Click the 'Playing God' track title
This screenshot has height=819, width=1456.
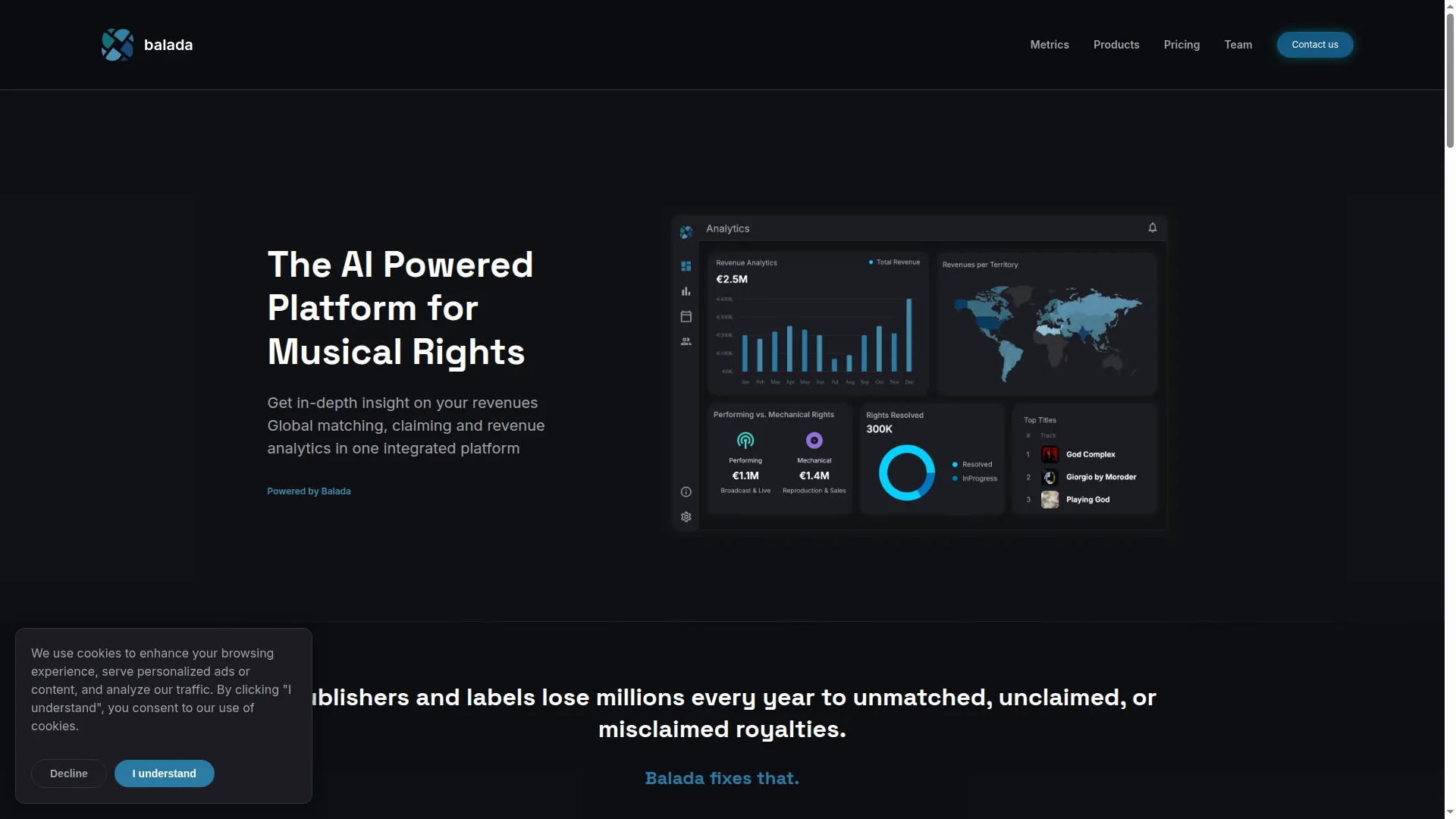1087,500
